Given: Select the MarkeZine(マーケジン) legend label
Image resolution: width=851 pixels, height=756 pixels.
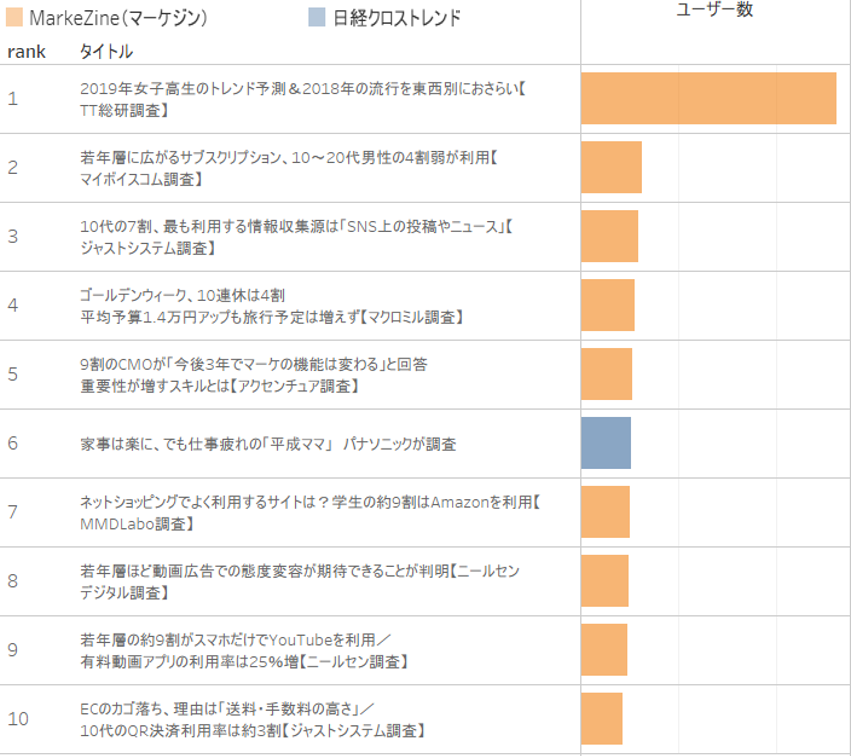Looking at the screenshot, I should [122, 18].
